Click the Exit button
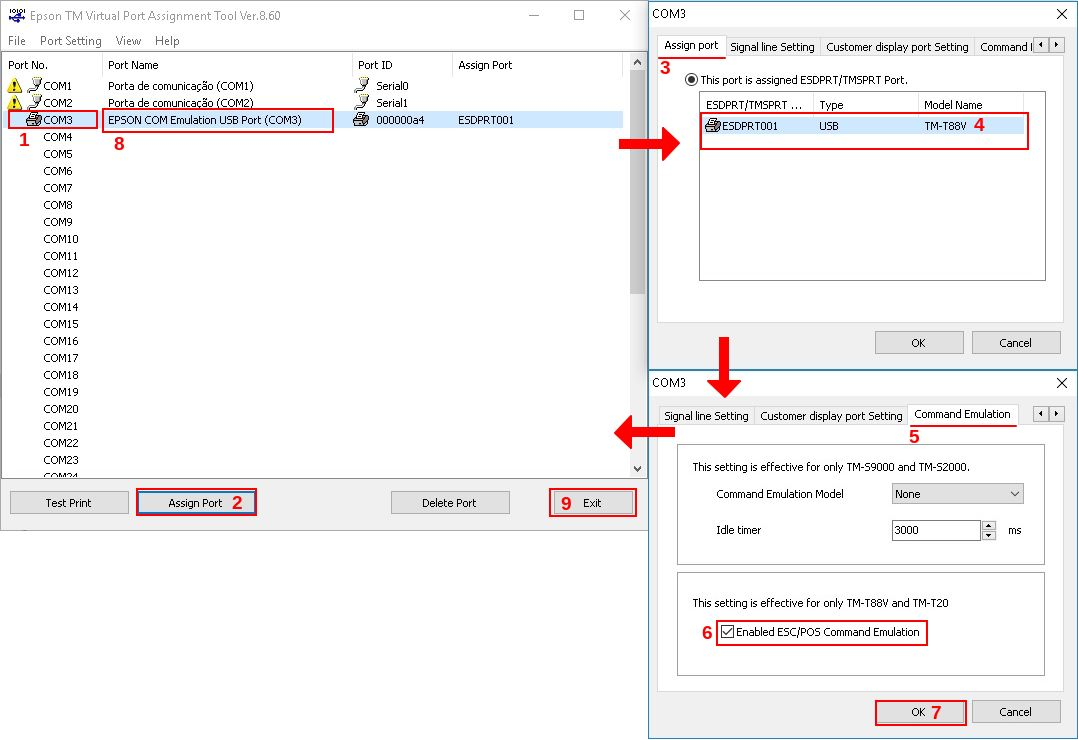The width and height of the screenshot is (1078, 740). (593, 503)
